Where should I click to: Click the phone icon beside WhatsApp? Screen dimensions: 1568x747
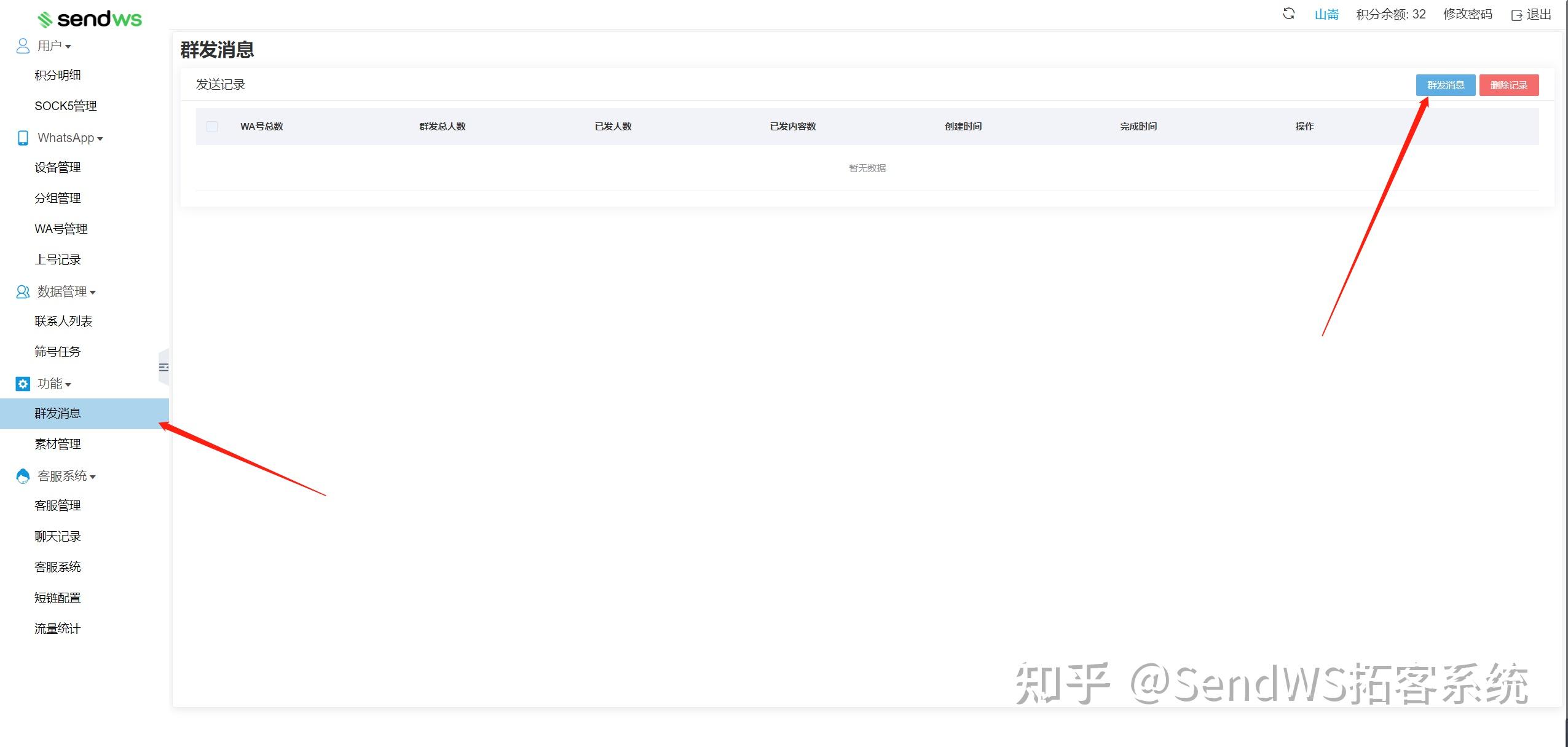[x=23, y=138]
